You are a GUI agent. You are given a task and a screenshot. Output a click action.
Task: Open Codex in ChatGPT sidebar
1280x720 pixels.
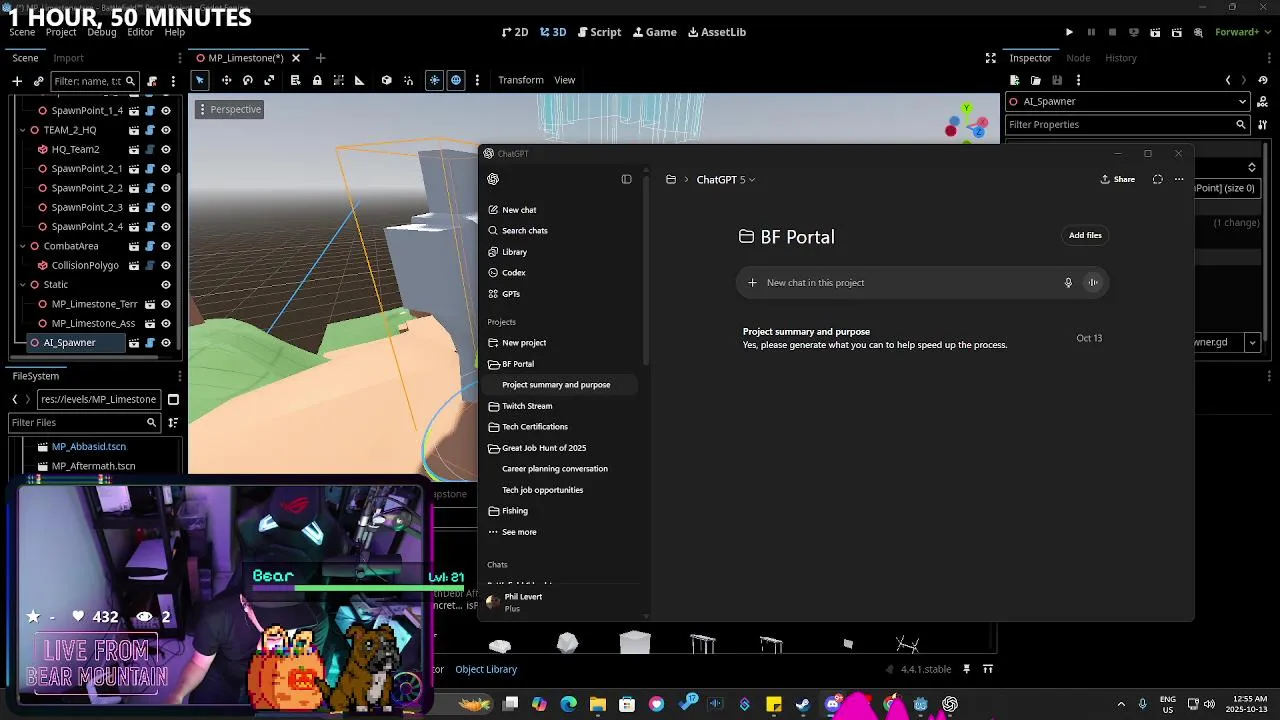pyautogui.click(x=513, y=273)
